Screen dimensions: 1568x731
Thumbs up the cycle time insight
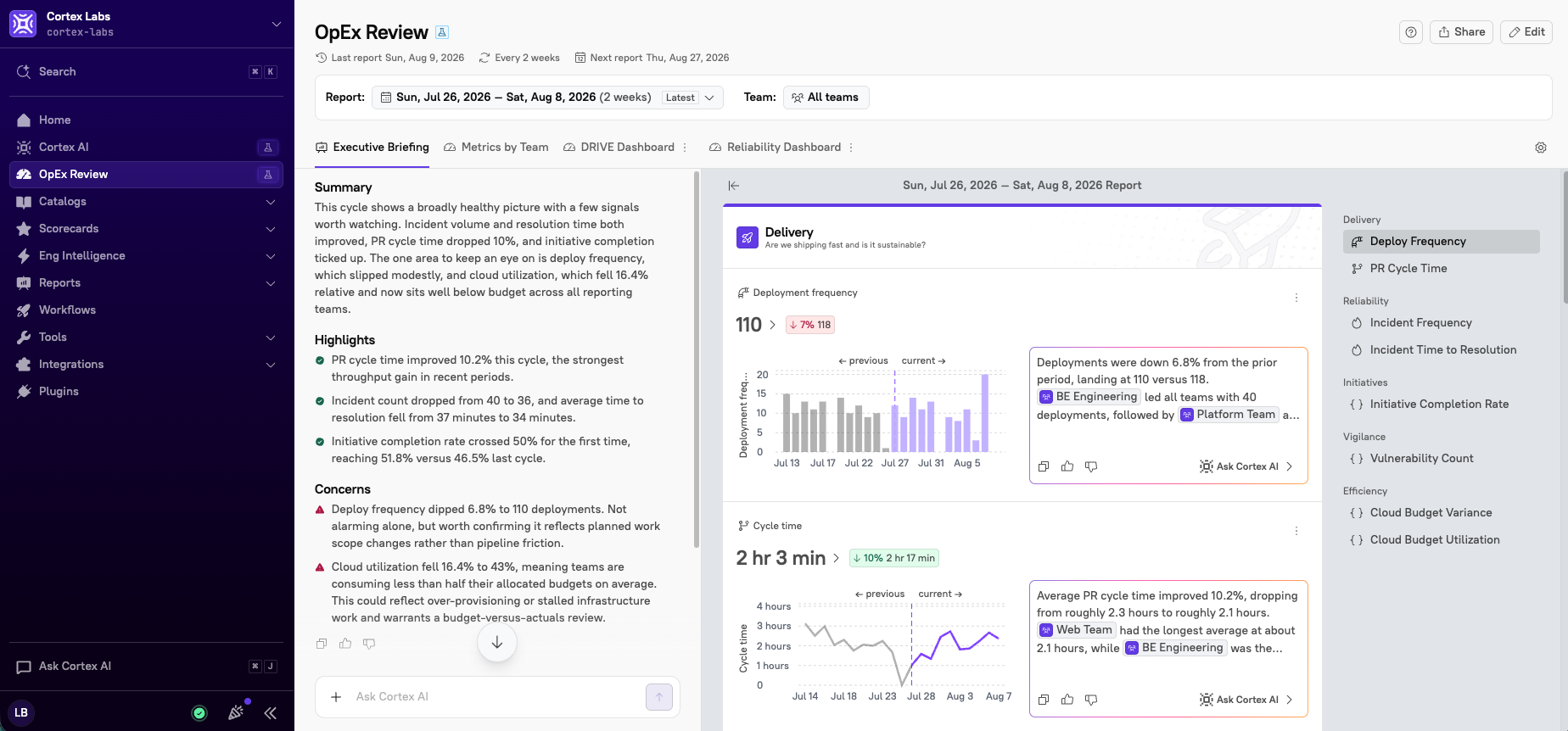pos(1067,700)
